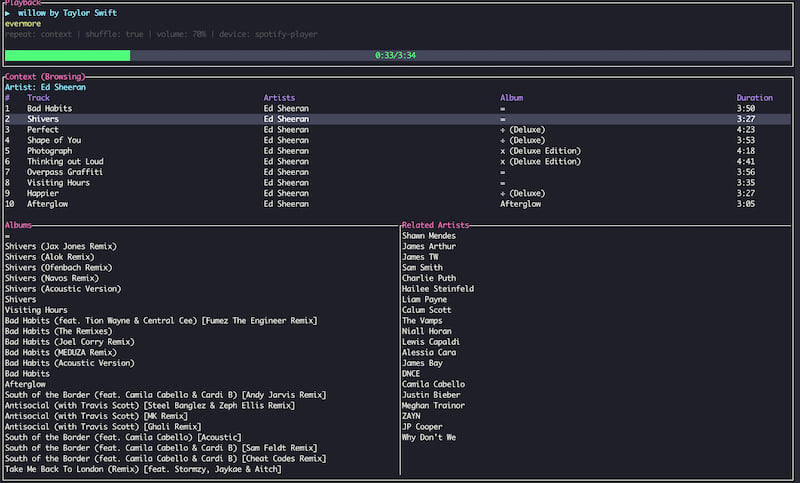Select the 'Visiting Hours' track row
This screenshot has height=483, width=800.
(397, 183)
